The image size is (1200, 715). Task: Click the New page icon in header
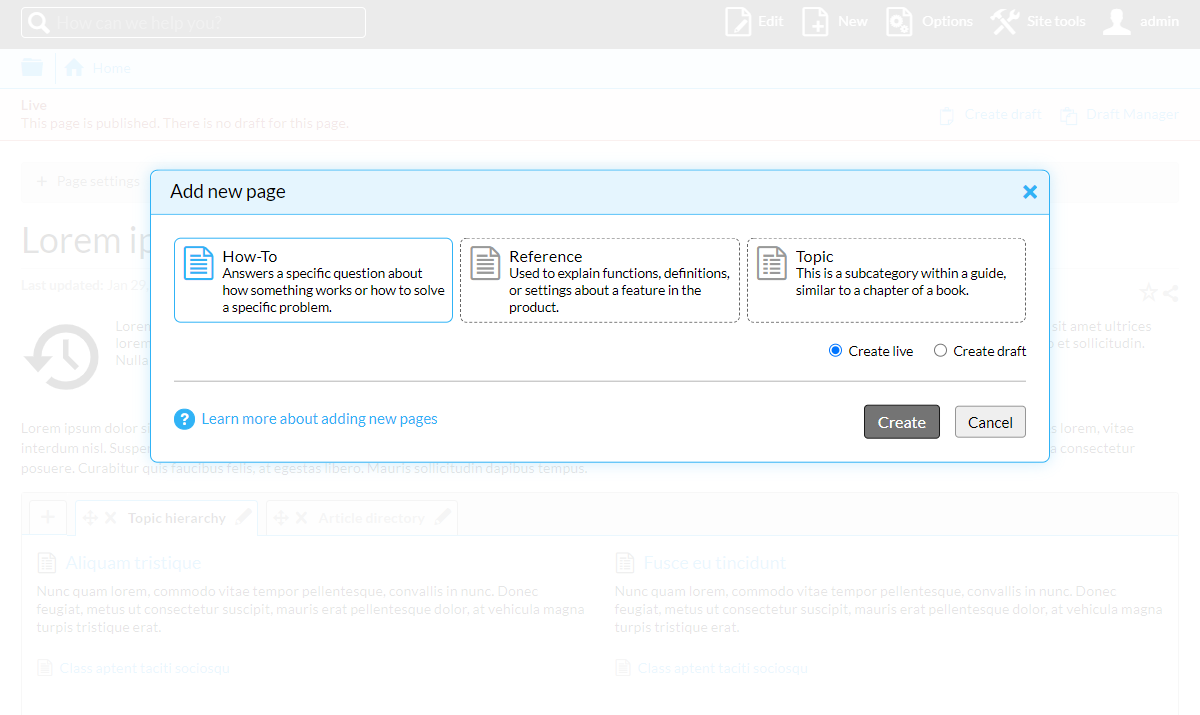(x=816, y=22)
